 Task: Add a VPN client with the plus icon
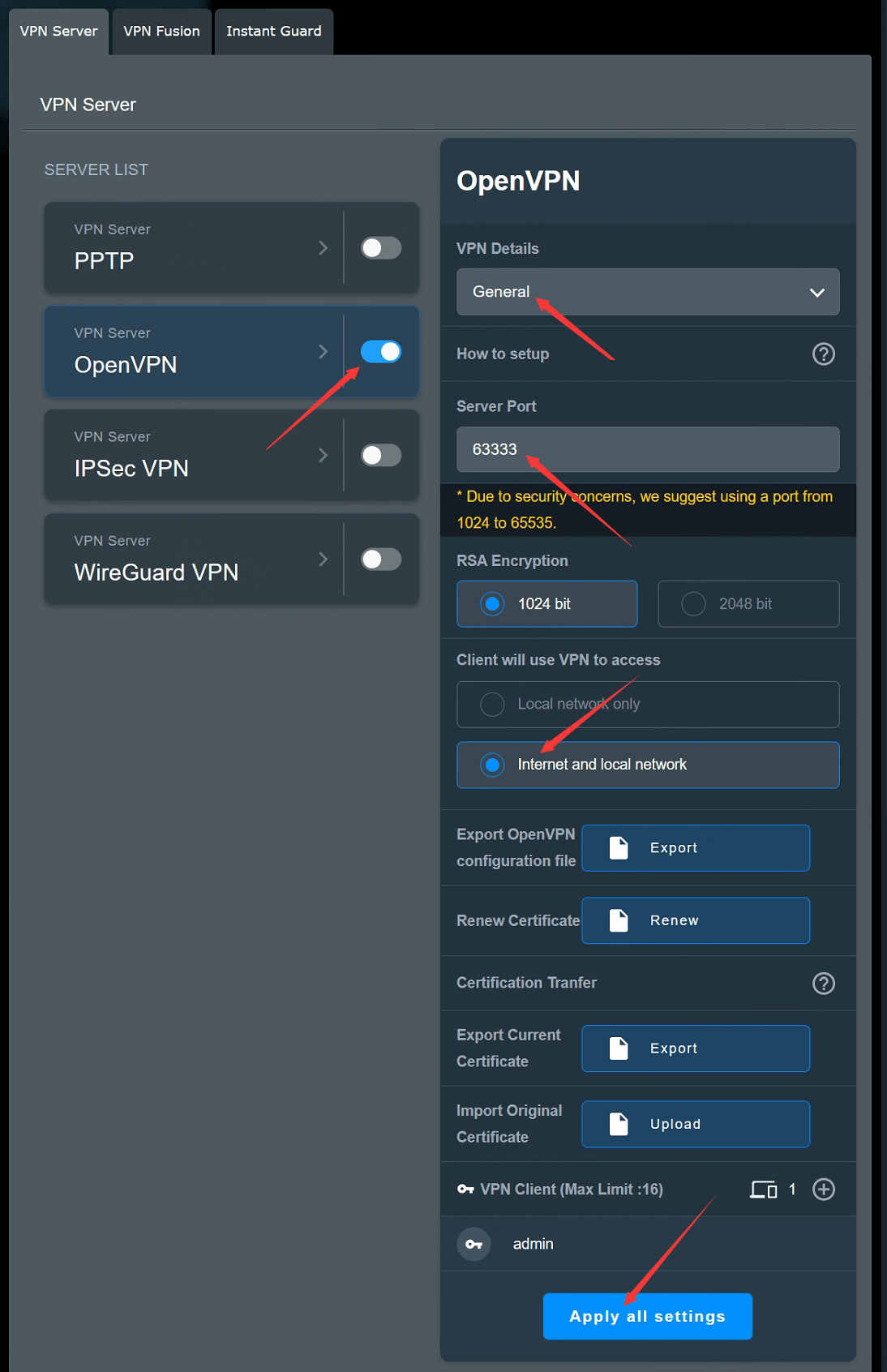click(x=824, y=1190)
